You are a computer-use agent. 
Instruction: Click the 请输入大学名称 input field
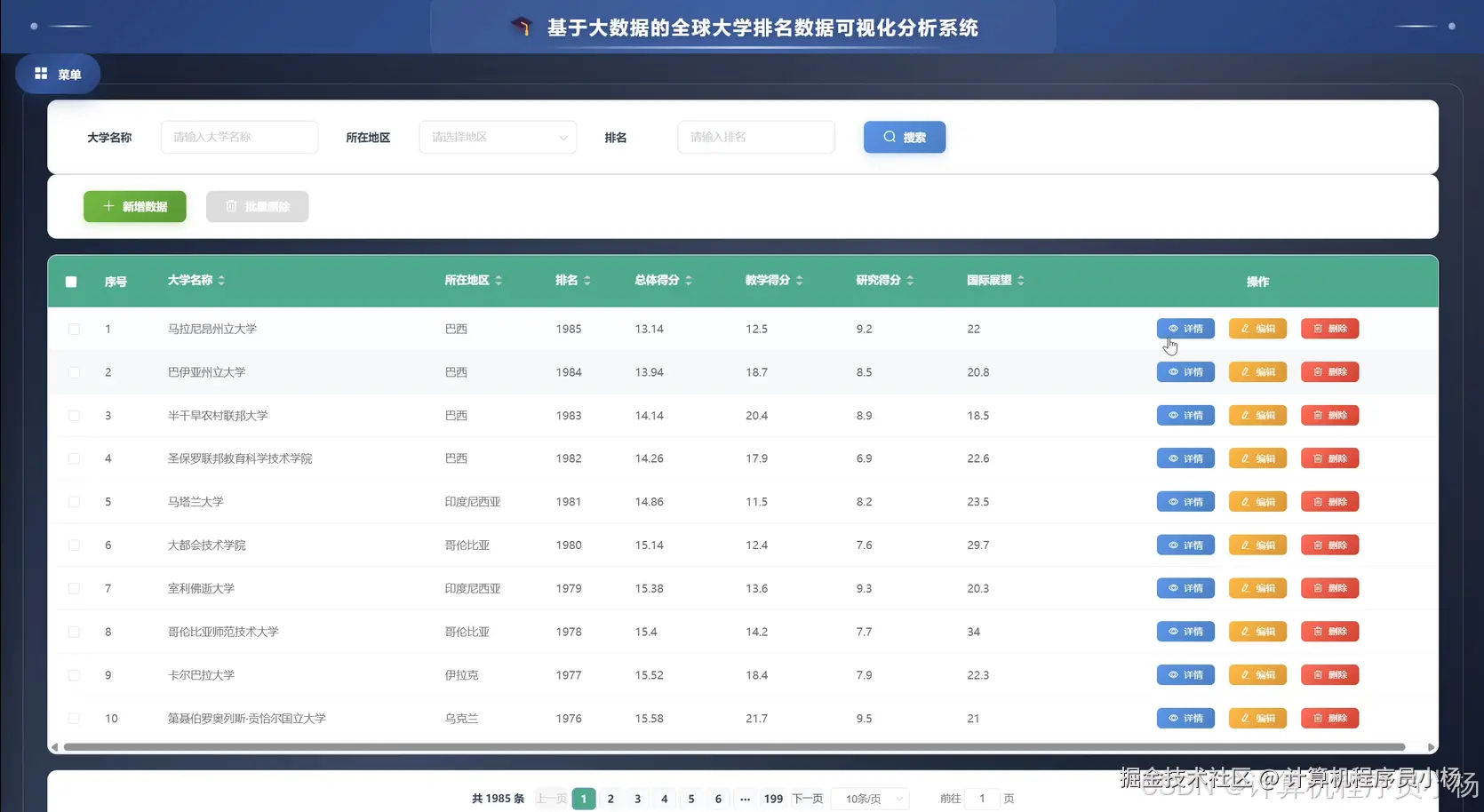(238, 137)
